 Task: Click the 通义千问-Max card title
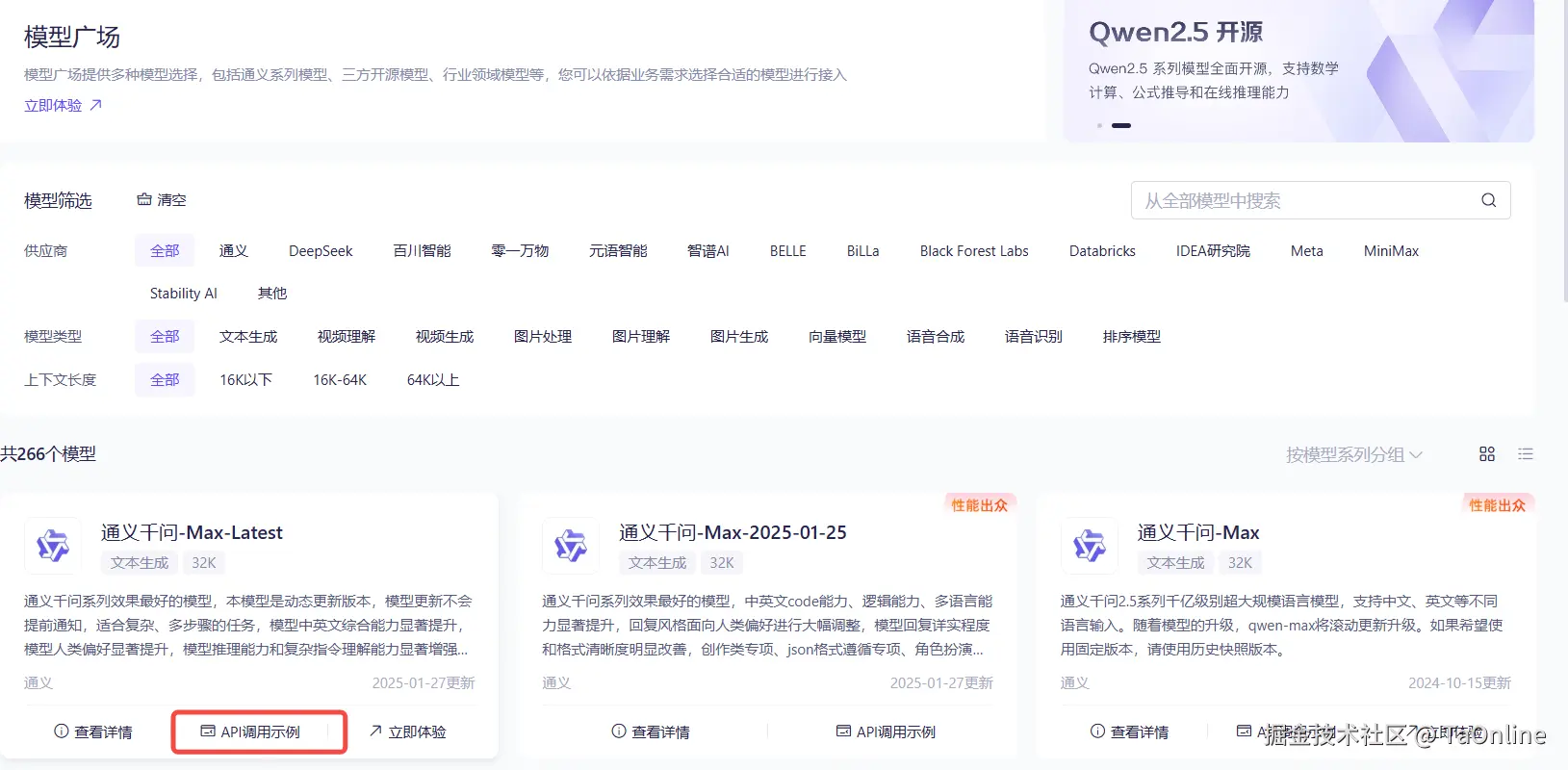point(1198,532)
